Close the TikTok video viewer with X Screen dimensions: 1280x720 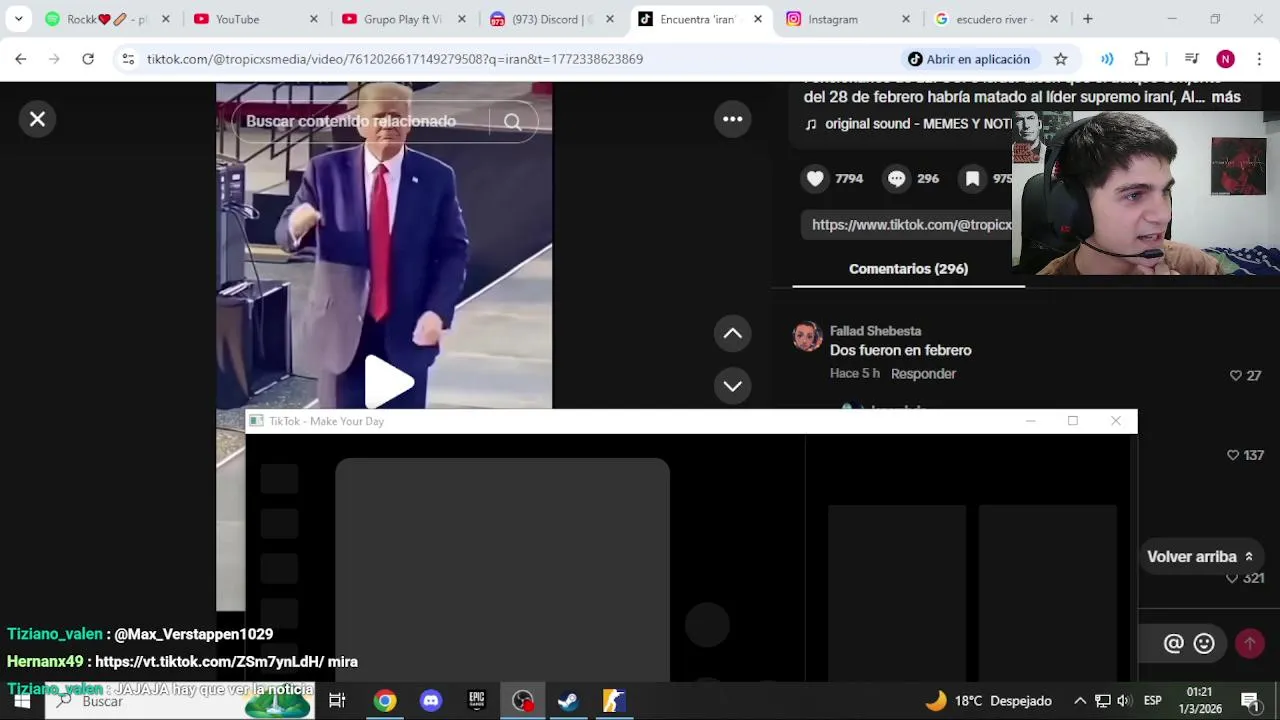37,119
